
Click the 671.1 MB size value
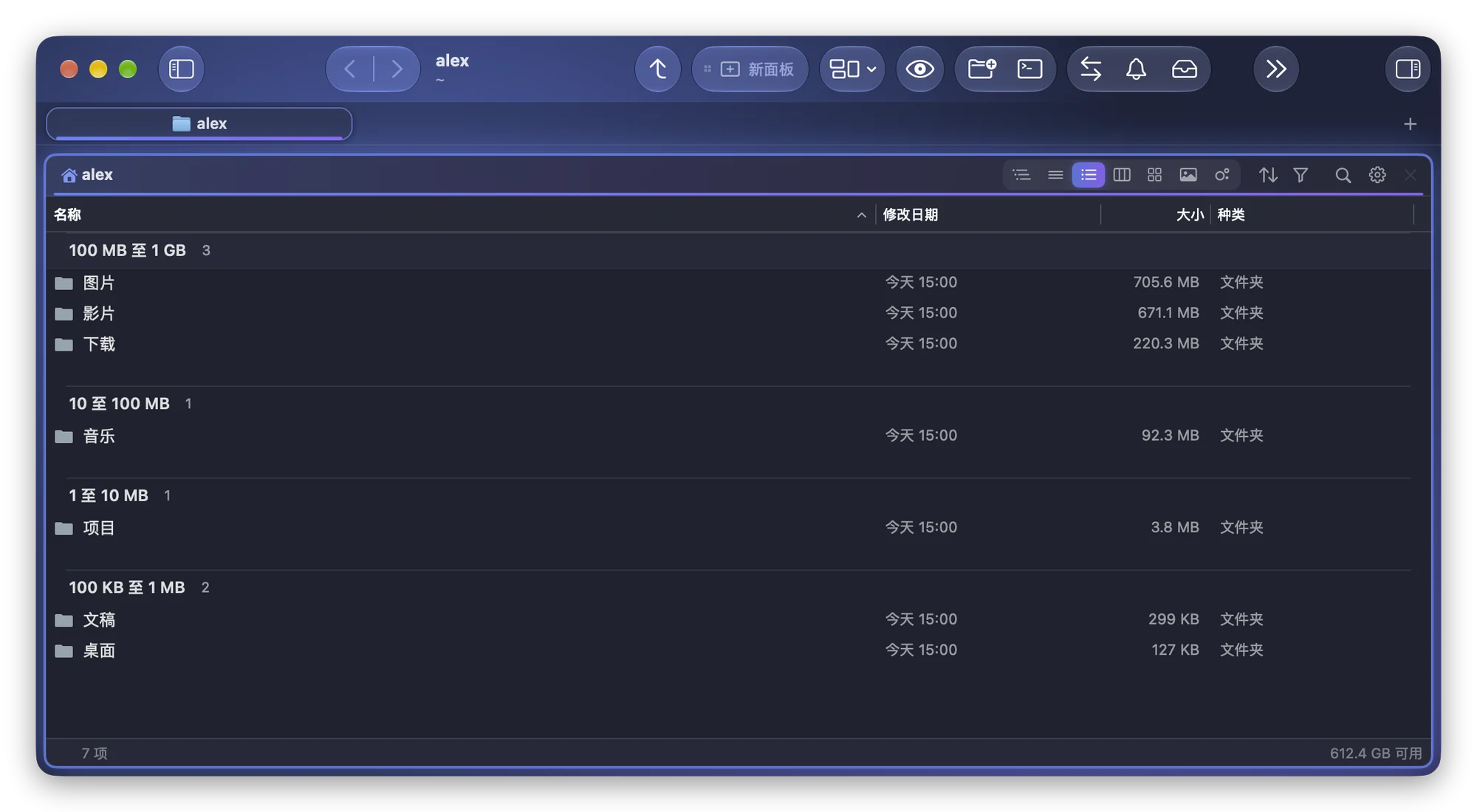[x=1168, y=313]
